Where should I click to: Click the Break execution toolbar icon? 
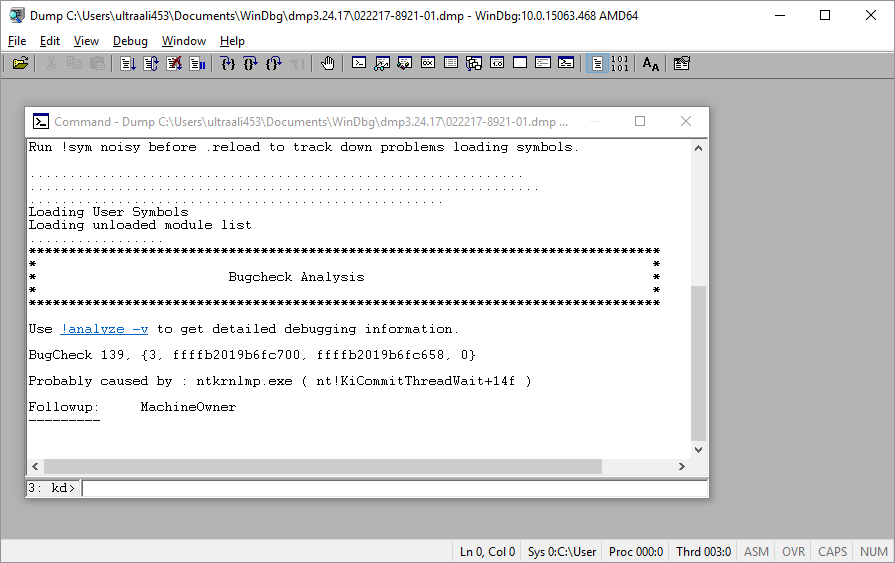[197, 63]
